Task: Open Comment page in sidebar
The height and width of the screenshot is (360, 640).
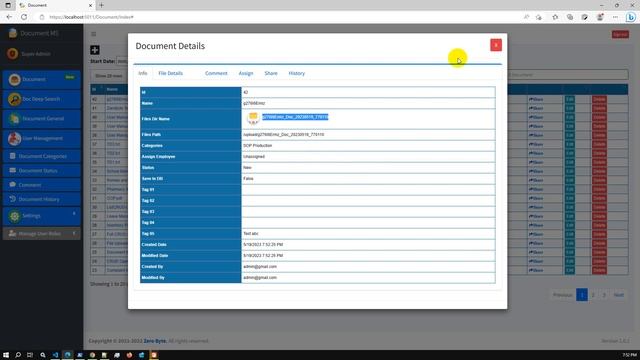Action: pos(42,184)
